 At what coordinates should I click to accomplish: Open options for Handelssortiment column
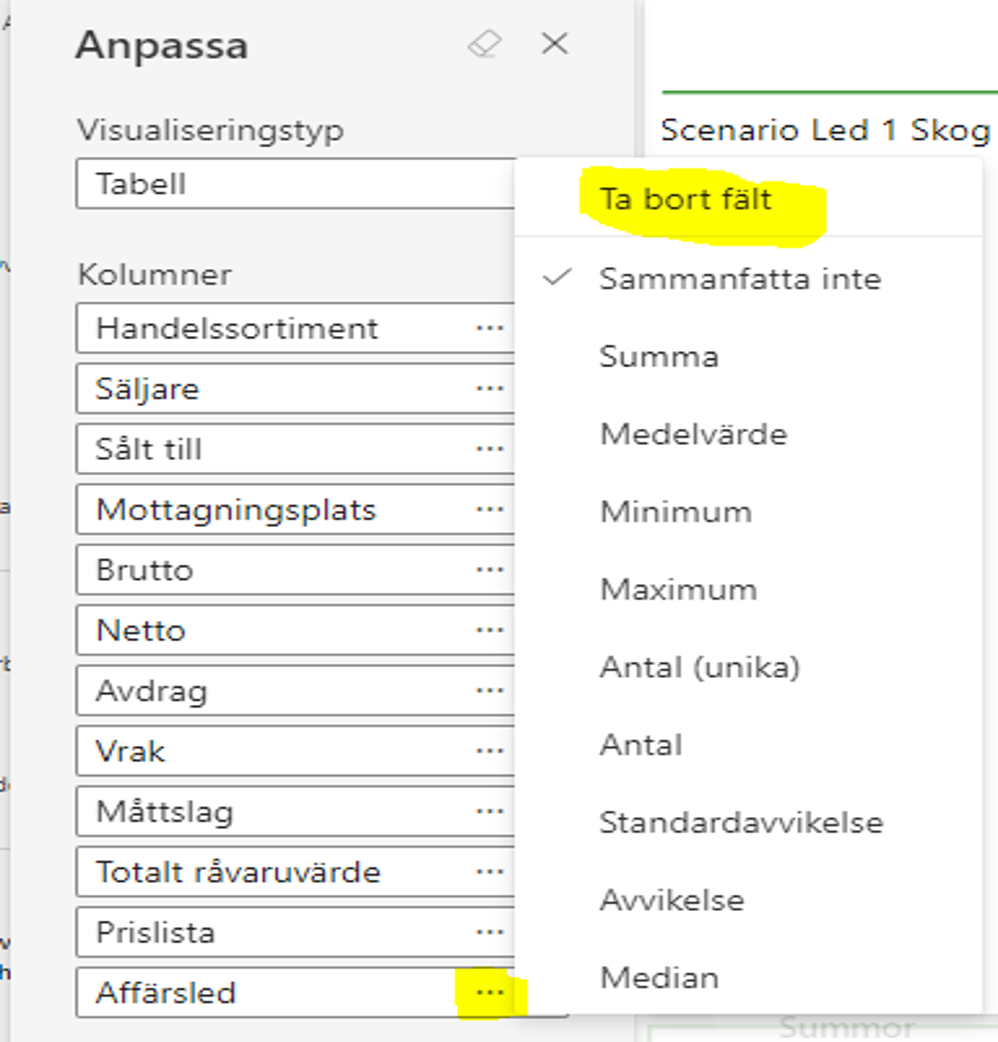pyautogui.click(x=490, y=328)
